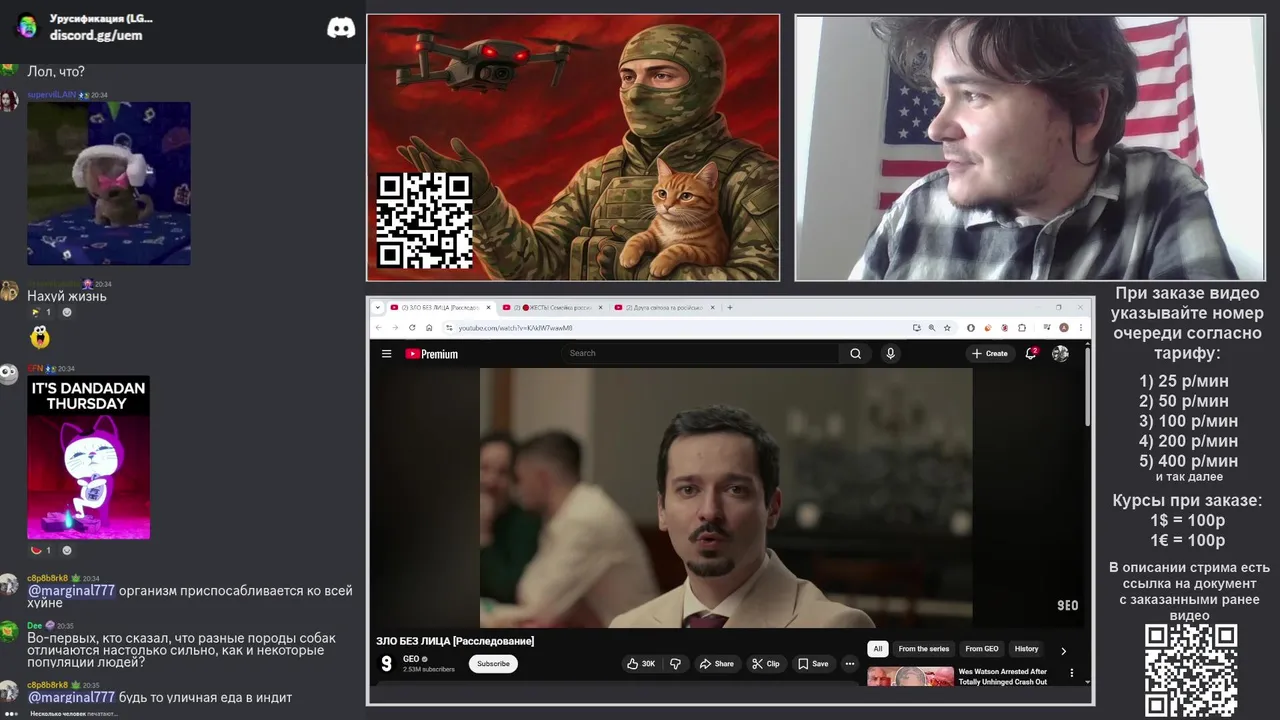Dislike the video with thumbs down

pyautogui.click(x=675, y=663)
